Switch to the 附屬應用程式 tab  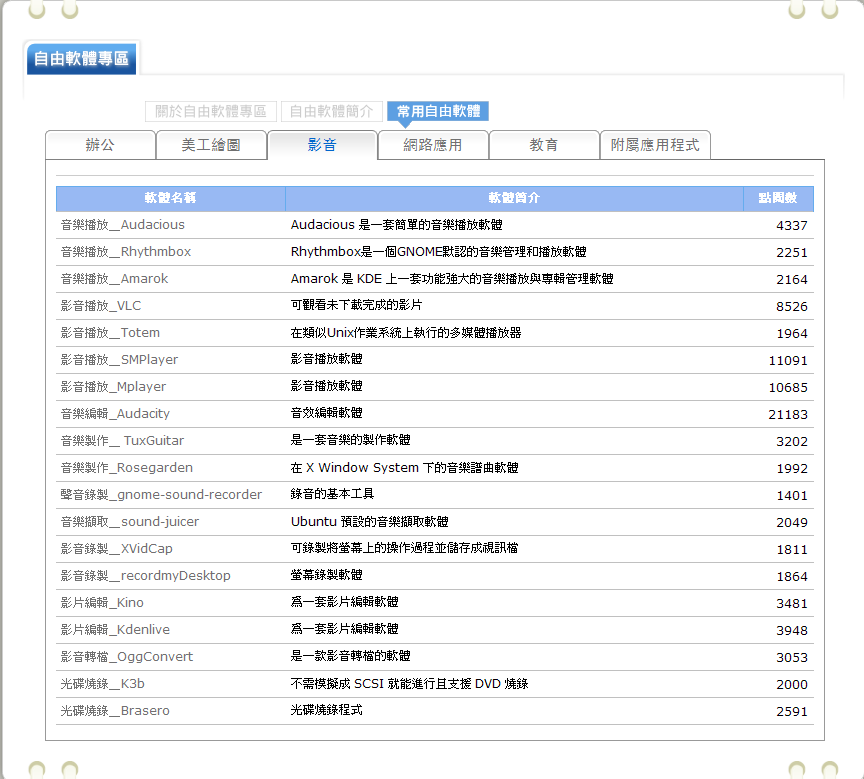pyautogui.click(x=655, y=145)
